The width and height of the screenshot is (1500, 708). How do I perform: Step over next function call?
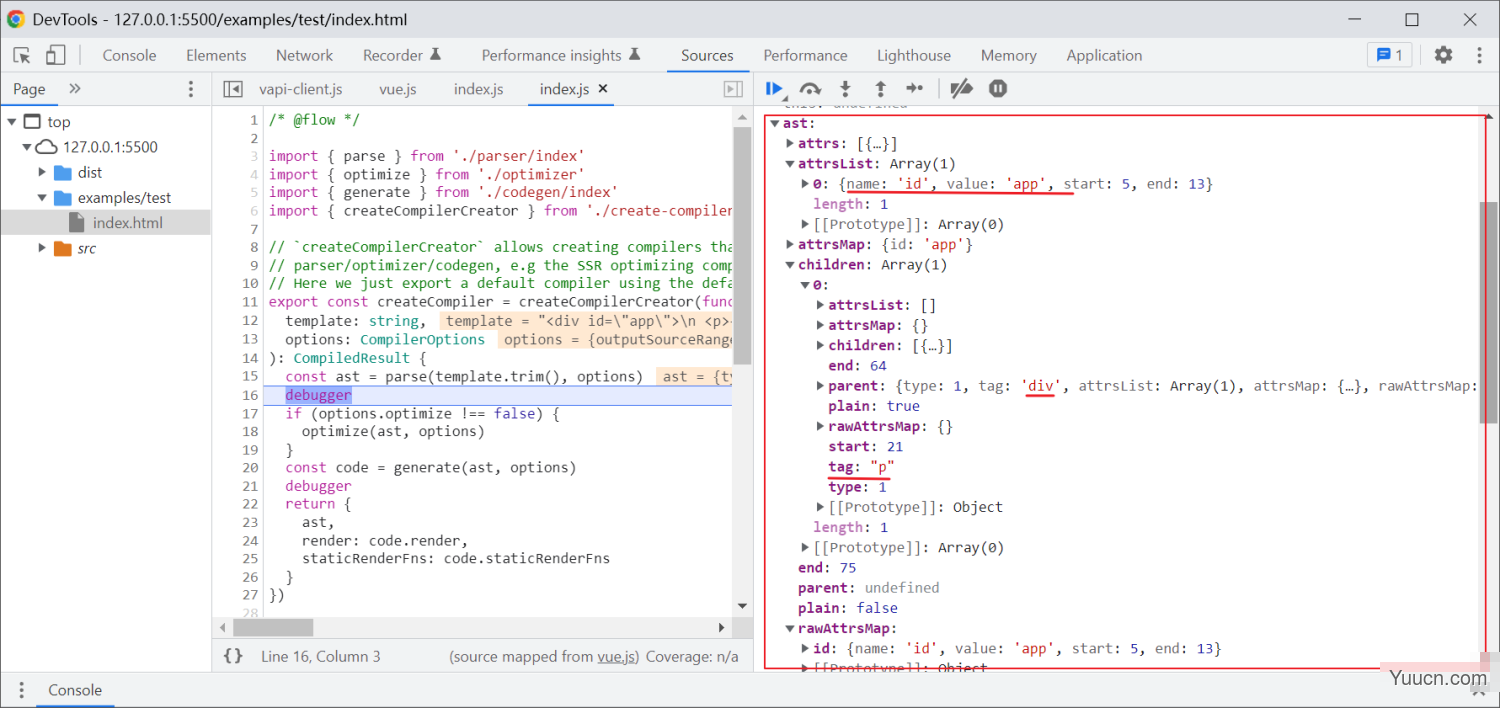[x=810, y=89]
